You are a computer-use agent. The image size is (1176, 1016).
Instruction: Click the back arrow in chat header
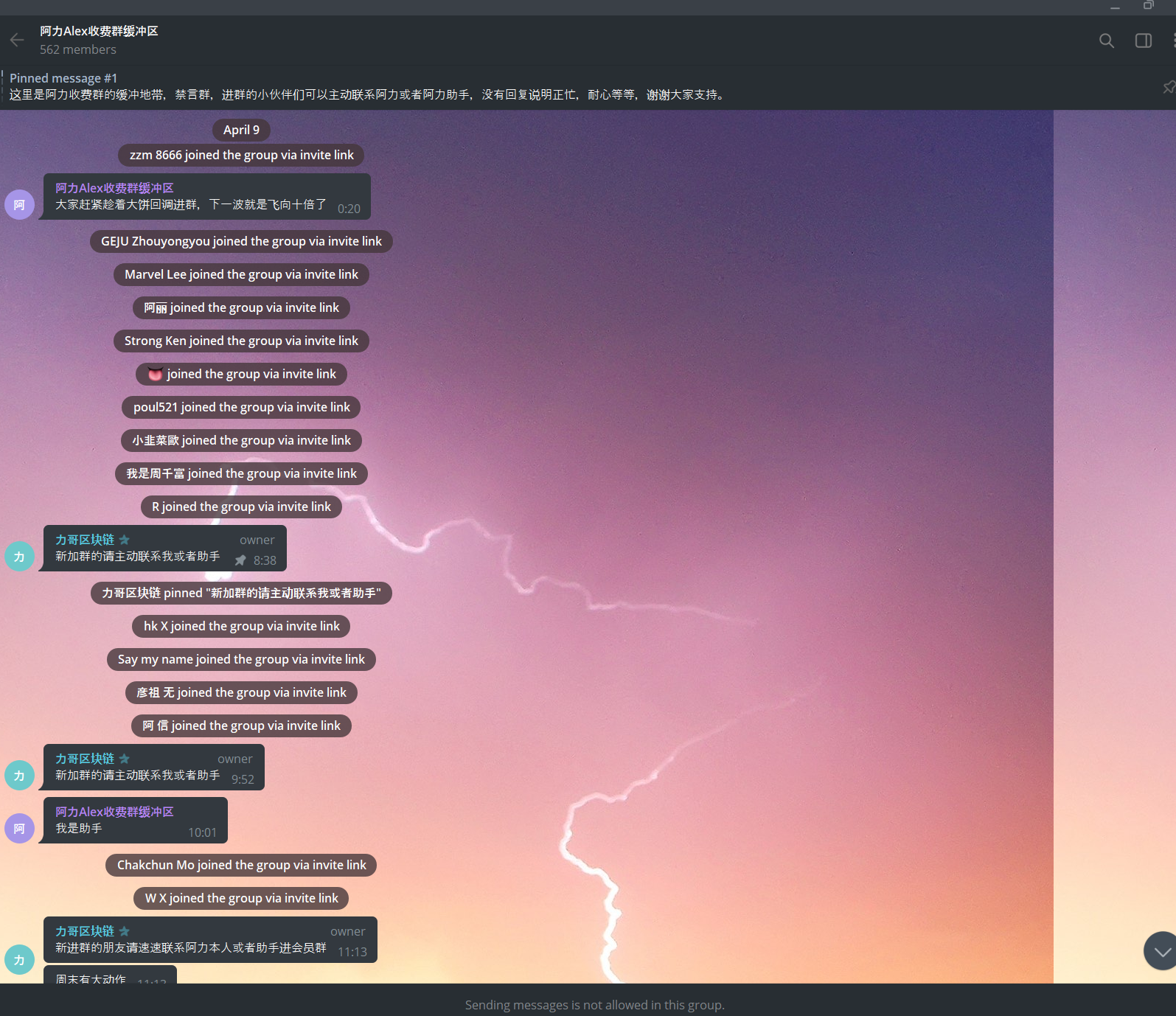tap(17, 40)
